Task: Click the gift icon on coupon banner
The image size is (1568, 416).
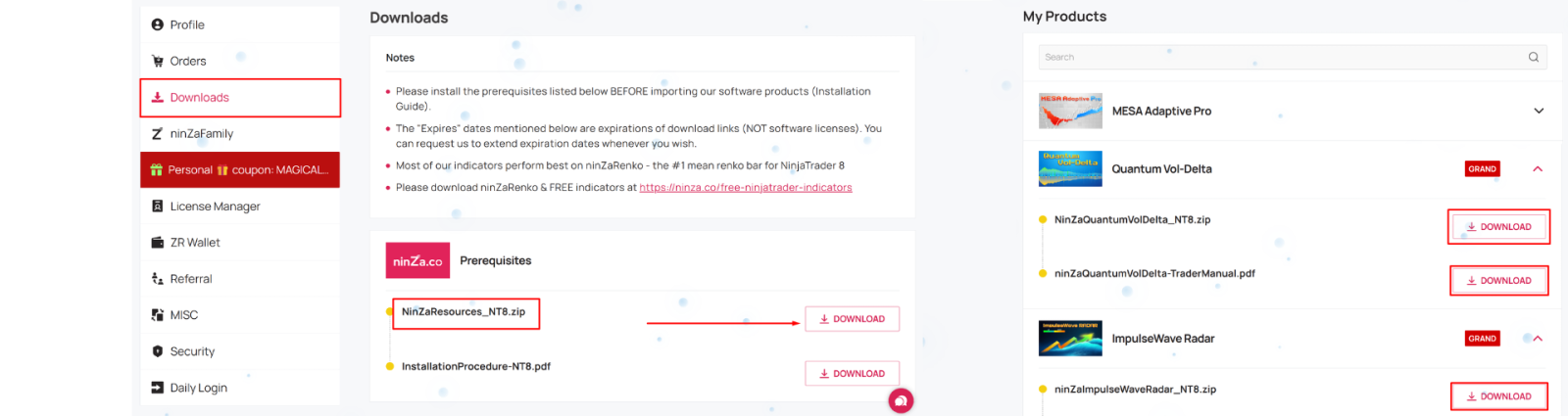Action: [157, 169]
